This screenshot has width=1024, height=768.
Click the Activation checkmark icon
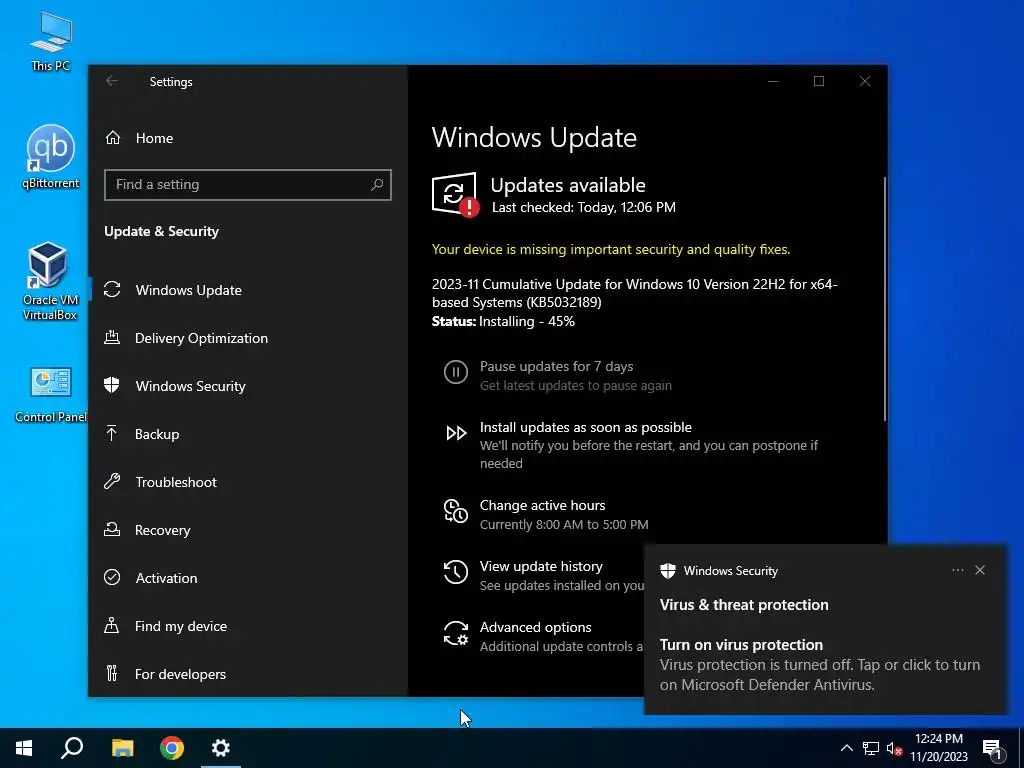[112, 577]
